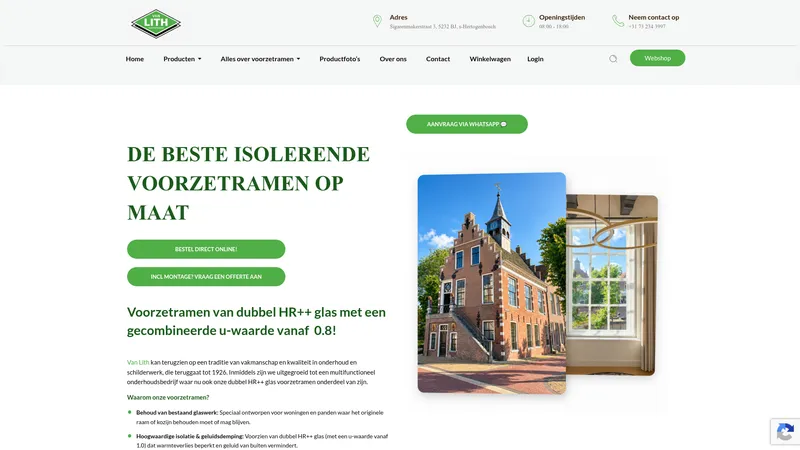Click the Behoud van bestaand glaswerk bullet

(260, 417)
